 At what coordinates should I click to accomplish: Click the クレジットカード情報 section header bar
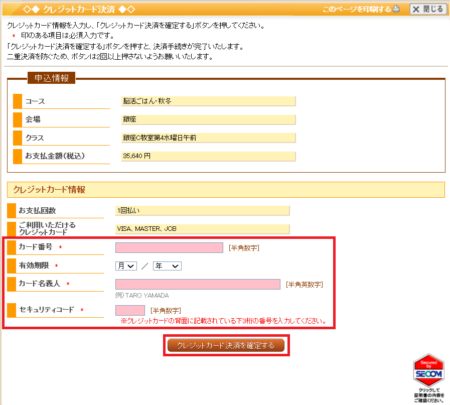click(226, 190)
